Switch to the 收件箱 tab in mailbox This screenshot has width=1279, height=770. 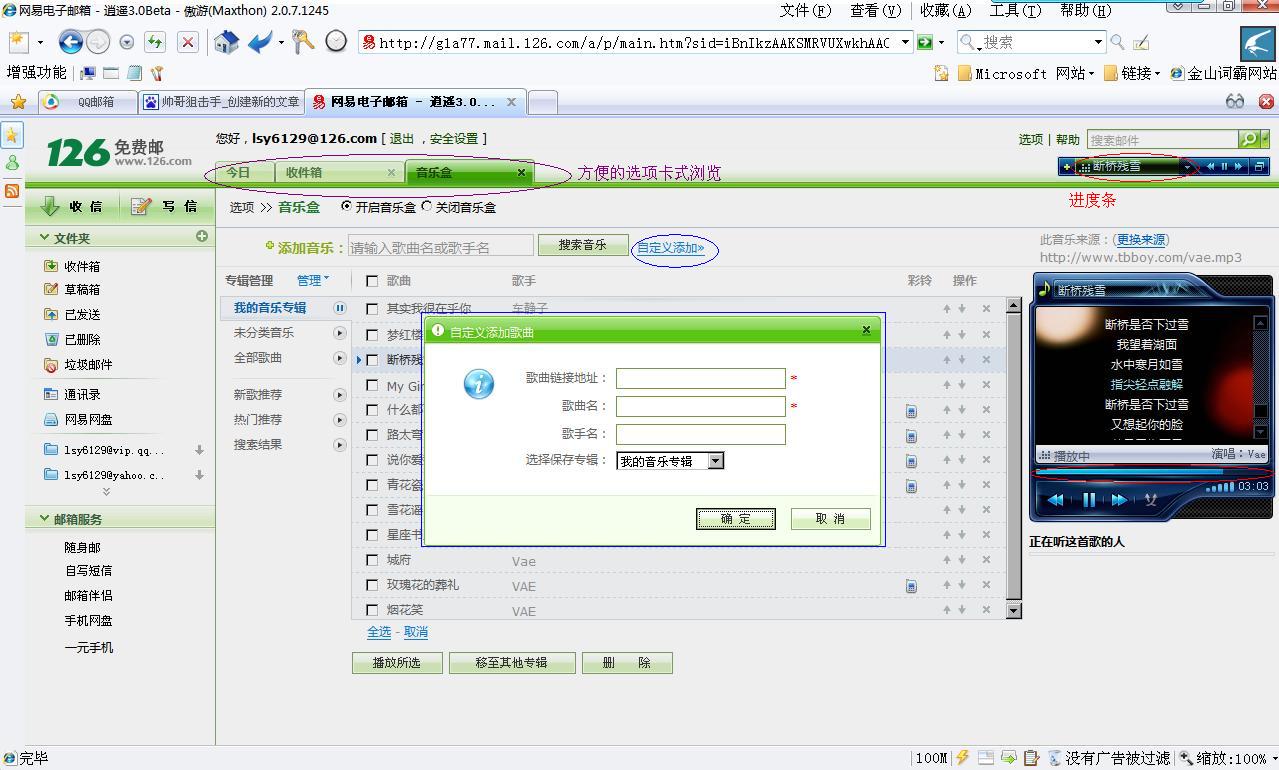pos(339,172)
